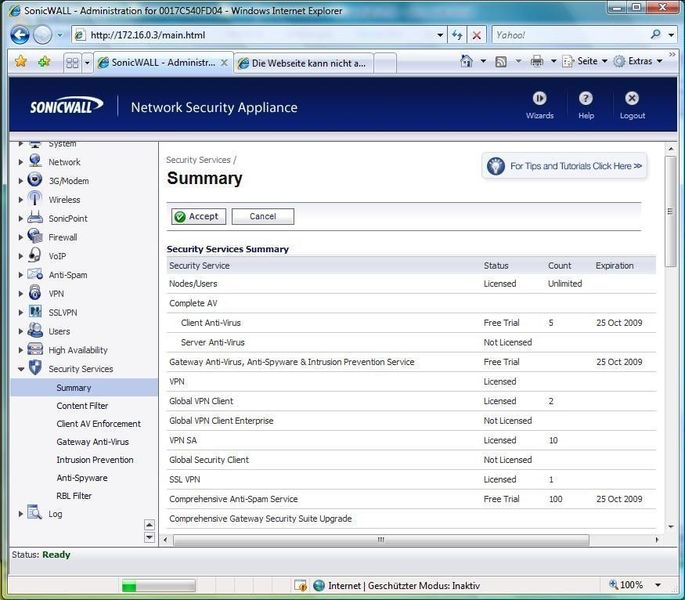Stop page loading with red X
The height and width of the screenshot is (600, 685).
click(x=477, y=35)
